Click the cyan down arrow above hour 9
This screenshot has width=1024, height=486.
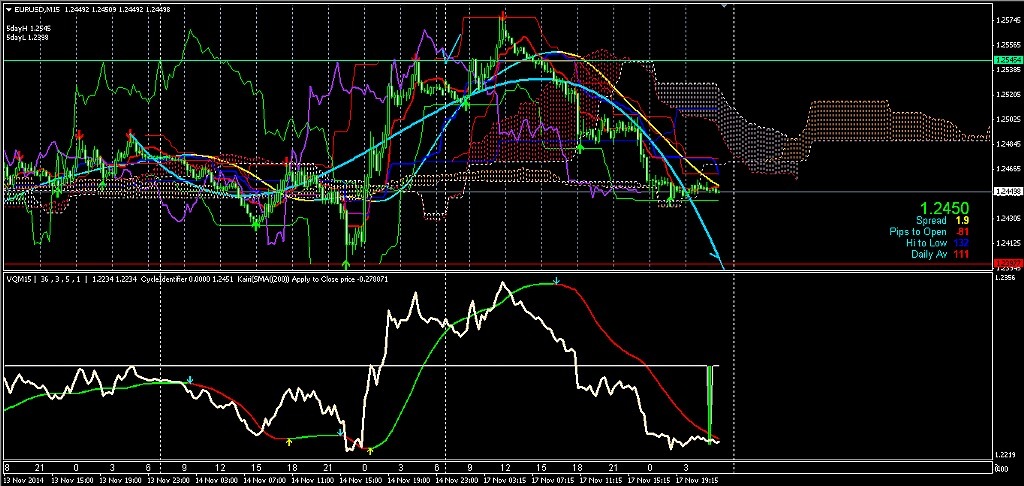(190, 380)
